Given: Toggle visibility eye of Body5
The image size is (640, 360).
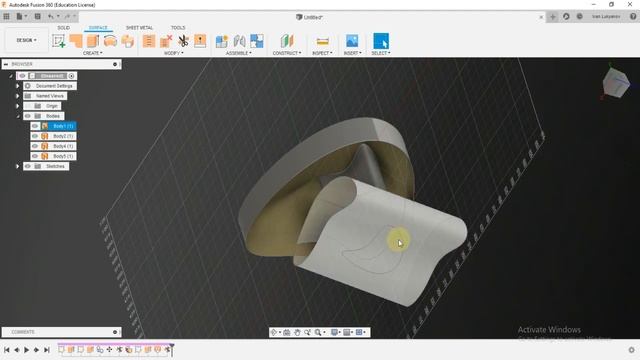Looking at the screenshot, I should pyautogui.click(x=35, y=156).
